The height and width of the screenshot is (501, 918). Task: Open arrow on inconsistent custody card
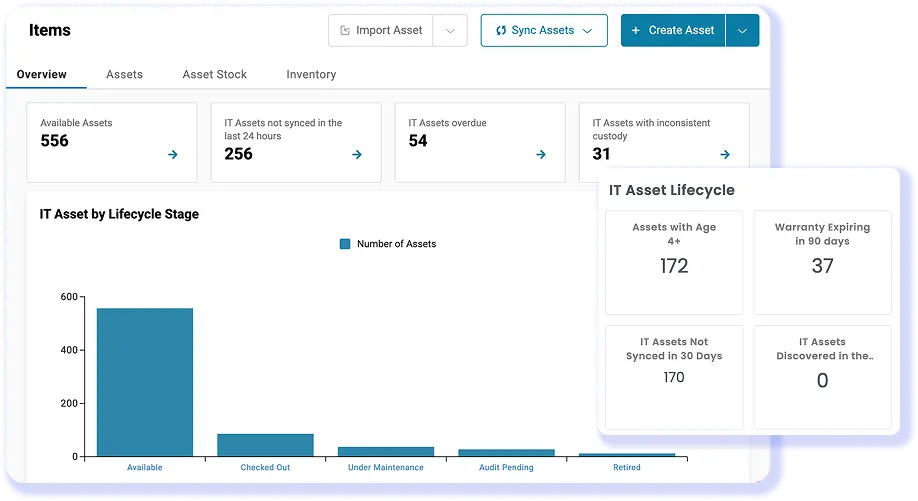[x=725, y=155]
